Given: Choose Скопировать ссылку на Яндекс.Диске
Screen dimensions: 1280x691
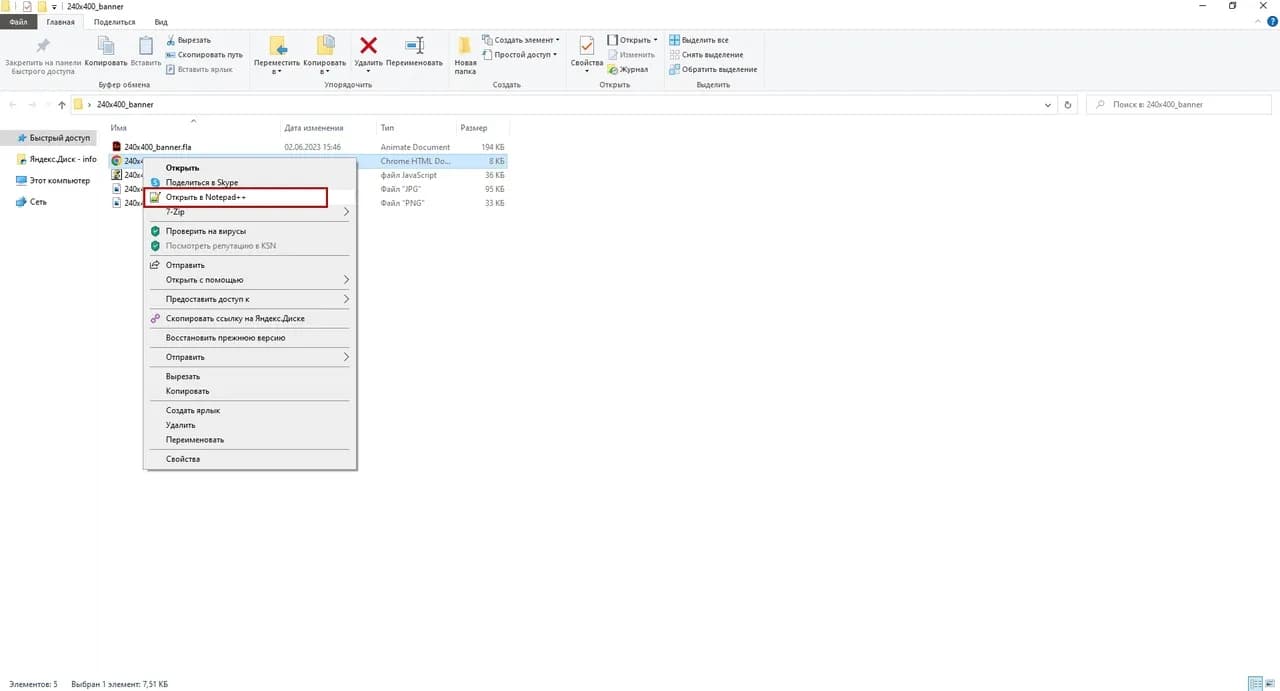Looking at the screenshot, I should click(x=250, y=319).
